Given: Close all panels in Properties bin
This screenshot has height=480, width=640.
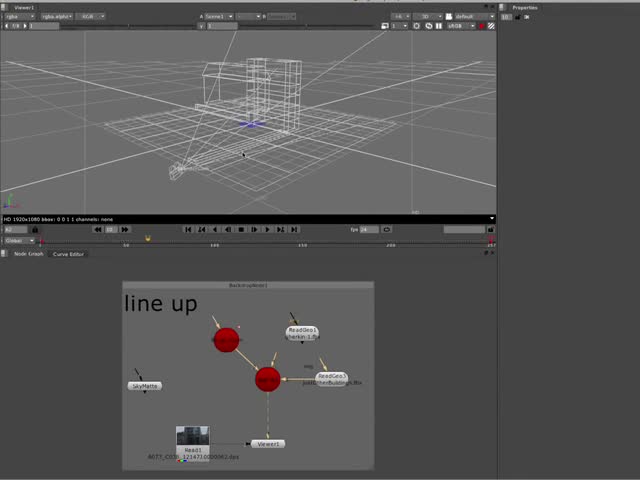Looking at the screenshot, I should pos(527,17).
